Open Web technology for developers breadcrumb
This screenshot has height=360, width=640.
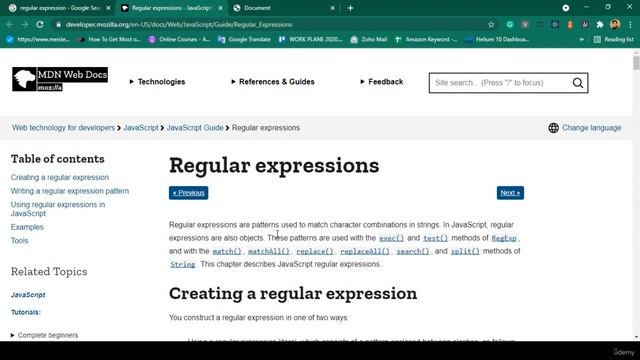tap(63, 128)
